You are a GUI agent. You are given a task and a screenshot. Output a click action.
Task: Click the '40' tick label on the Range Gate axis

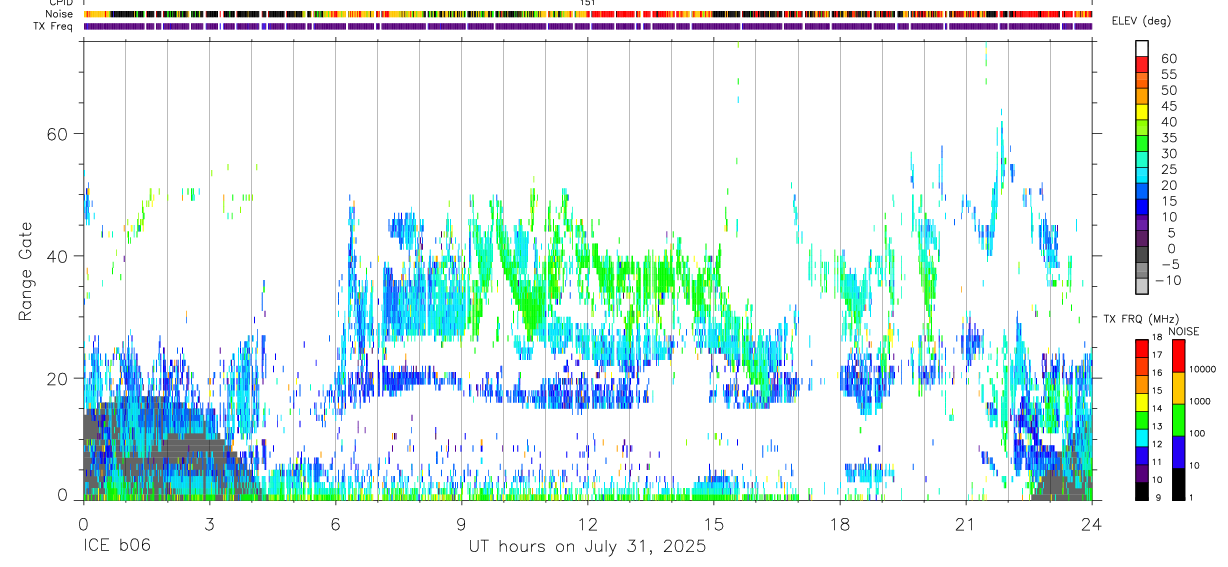point(59,256)
